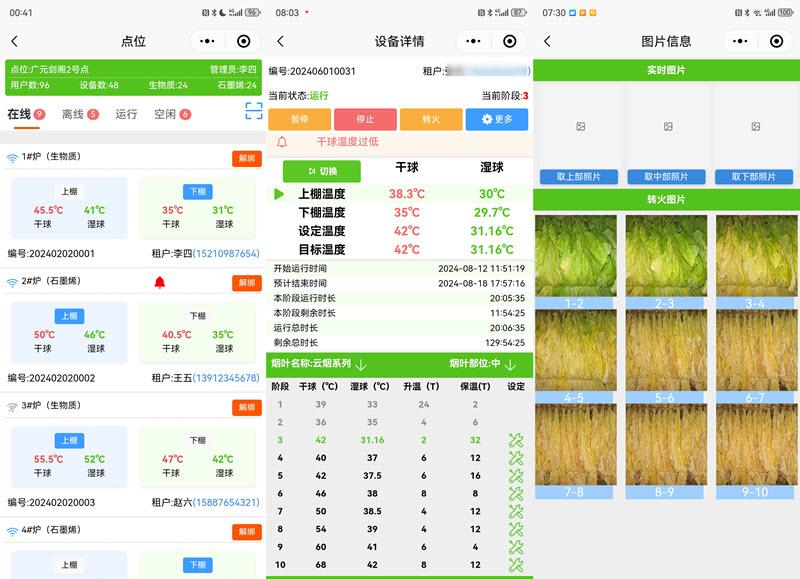Go back from the 设备详情 page
The image size is (800, 579).
pyautogui.click(x=281, y=41)
